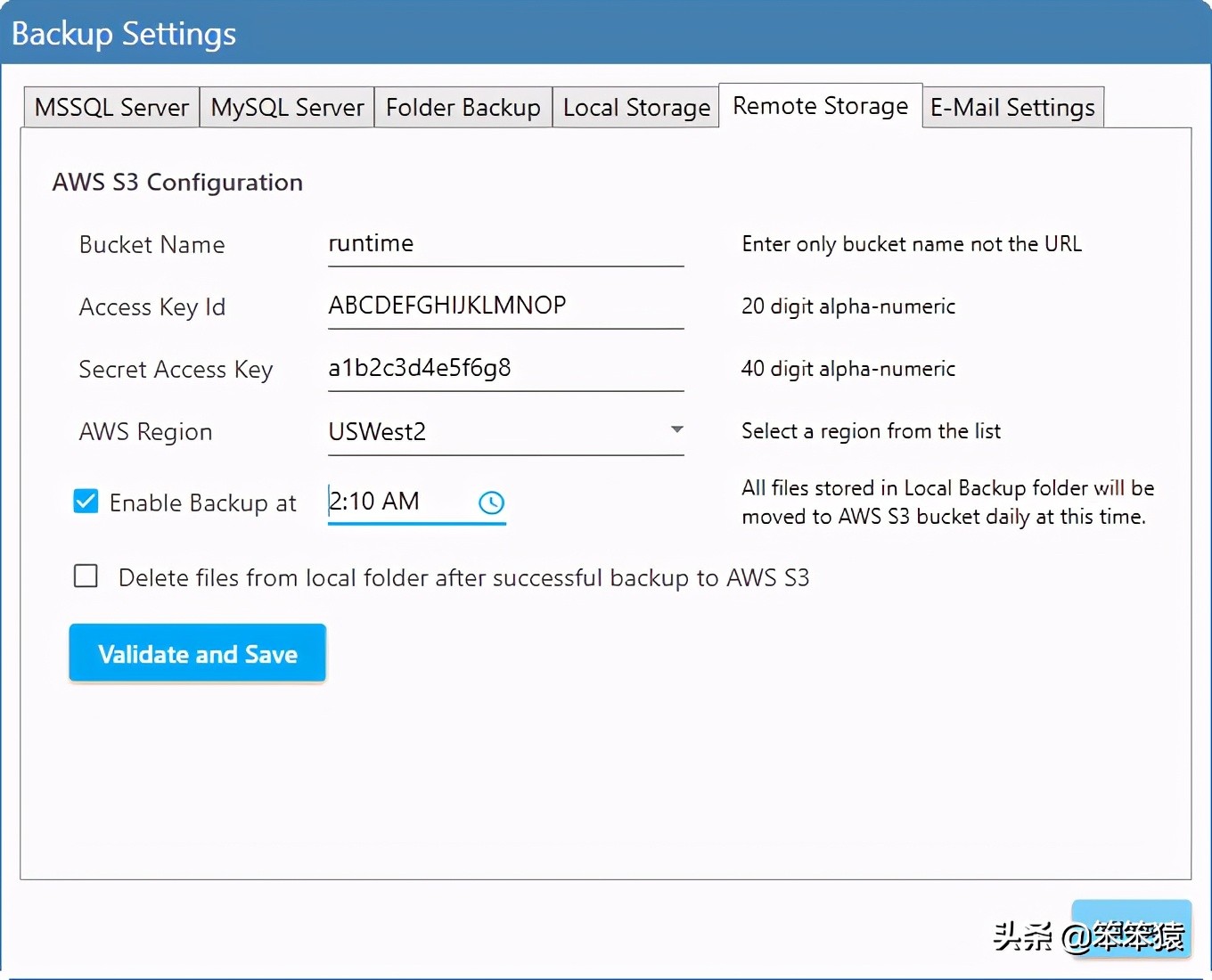Click the Secret Access Key field

pos(504,368)
